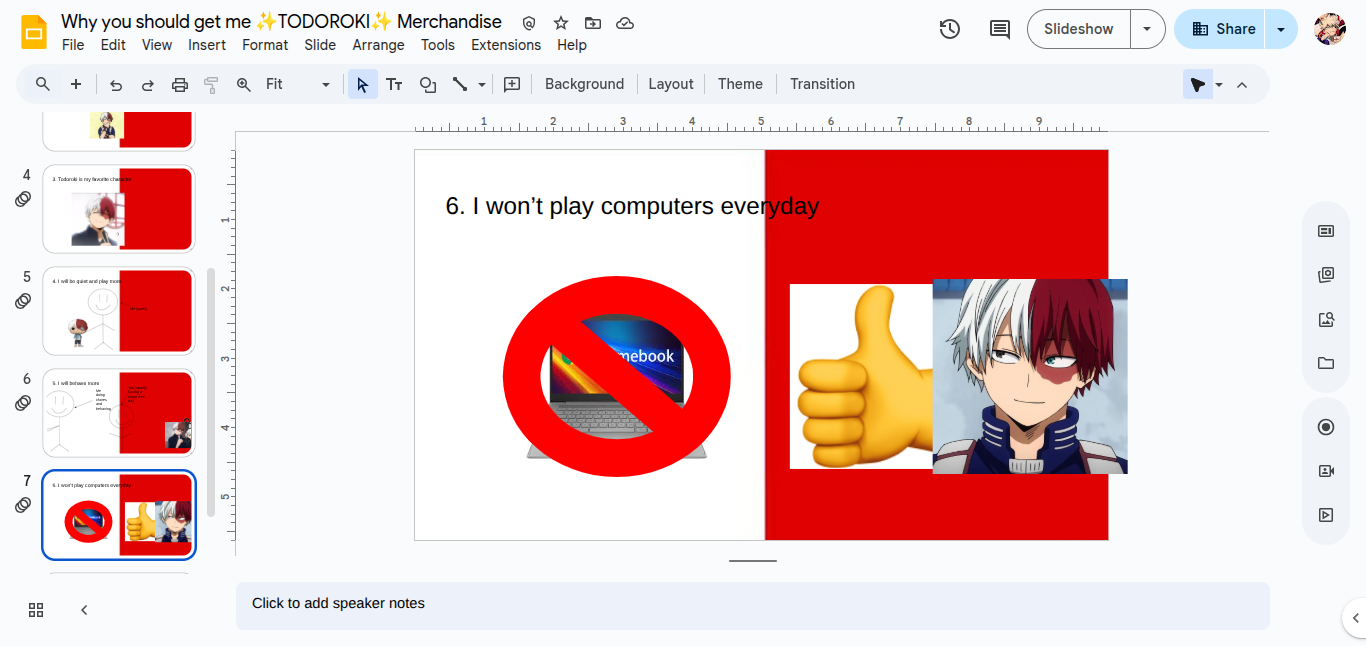Open the pointer mode dropdown arrow
The height and width of the screenshot is (646, 1366).
(1219, 85)
